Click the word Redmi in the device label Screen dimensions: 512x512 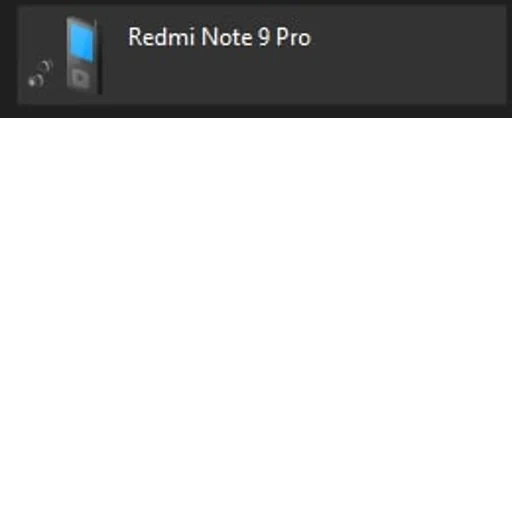[x=161, y=37]
